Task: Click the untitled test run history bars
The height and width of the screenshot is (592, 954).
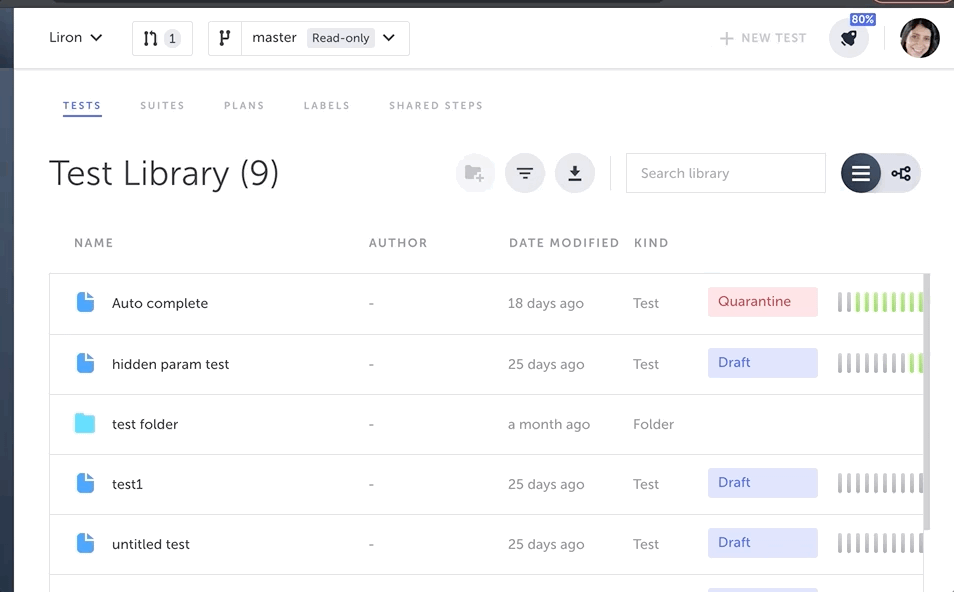Action: pos(880,543)
